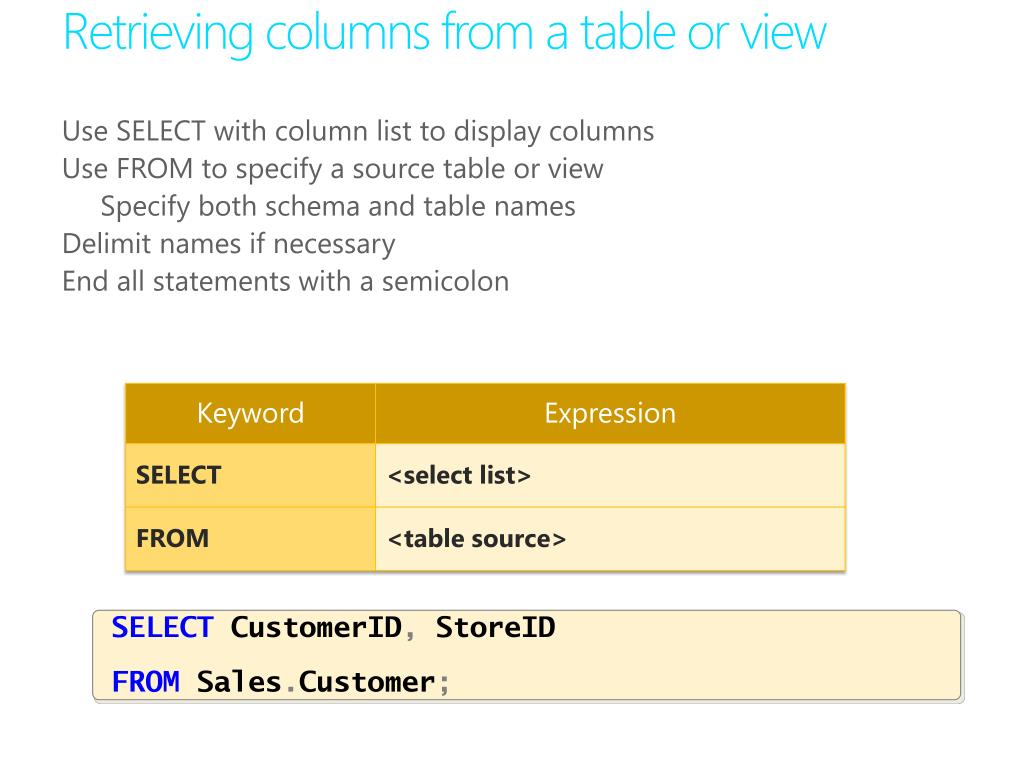This screenshot has height=768, width=1024.
Task: Click 'StoreID' in the code sample
Action: click(x=496, y=628)
